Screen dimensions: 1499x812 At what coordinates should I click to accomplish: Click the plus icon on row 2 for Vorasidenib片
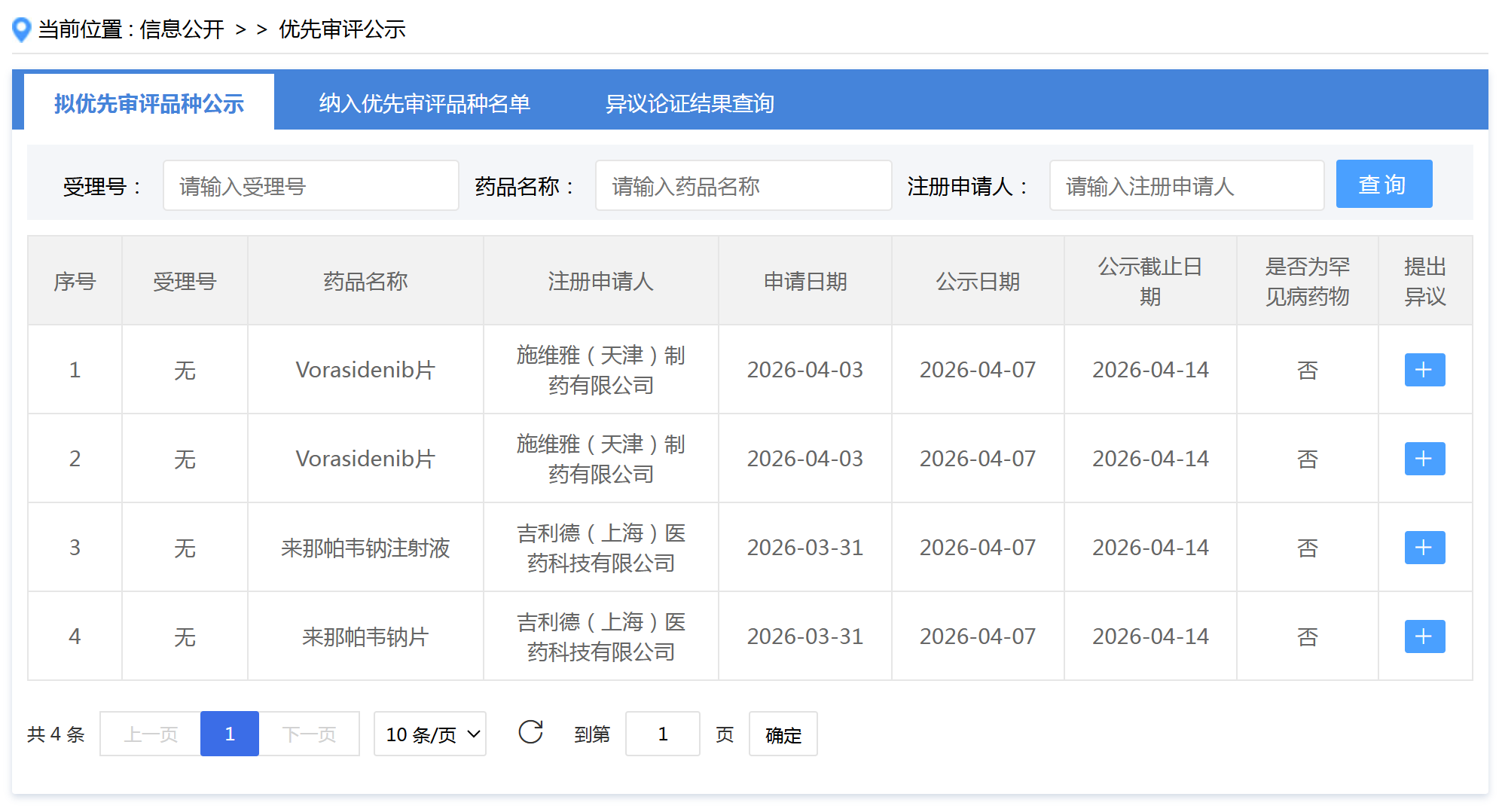1424,458
